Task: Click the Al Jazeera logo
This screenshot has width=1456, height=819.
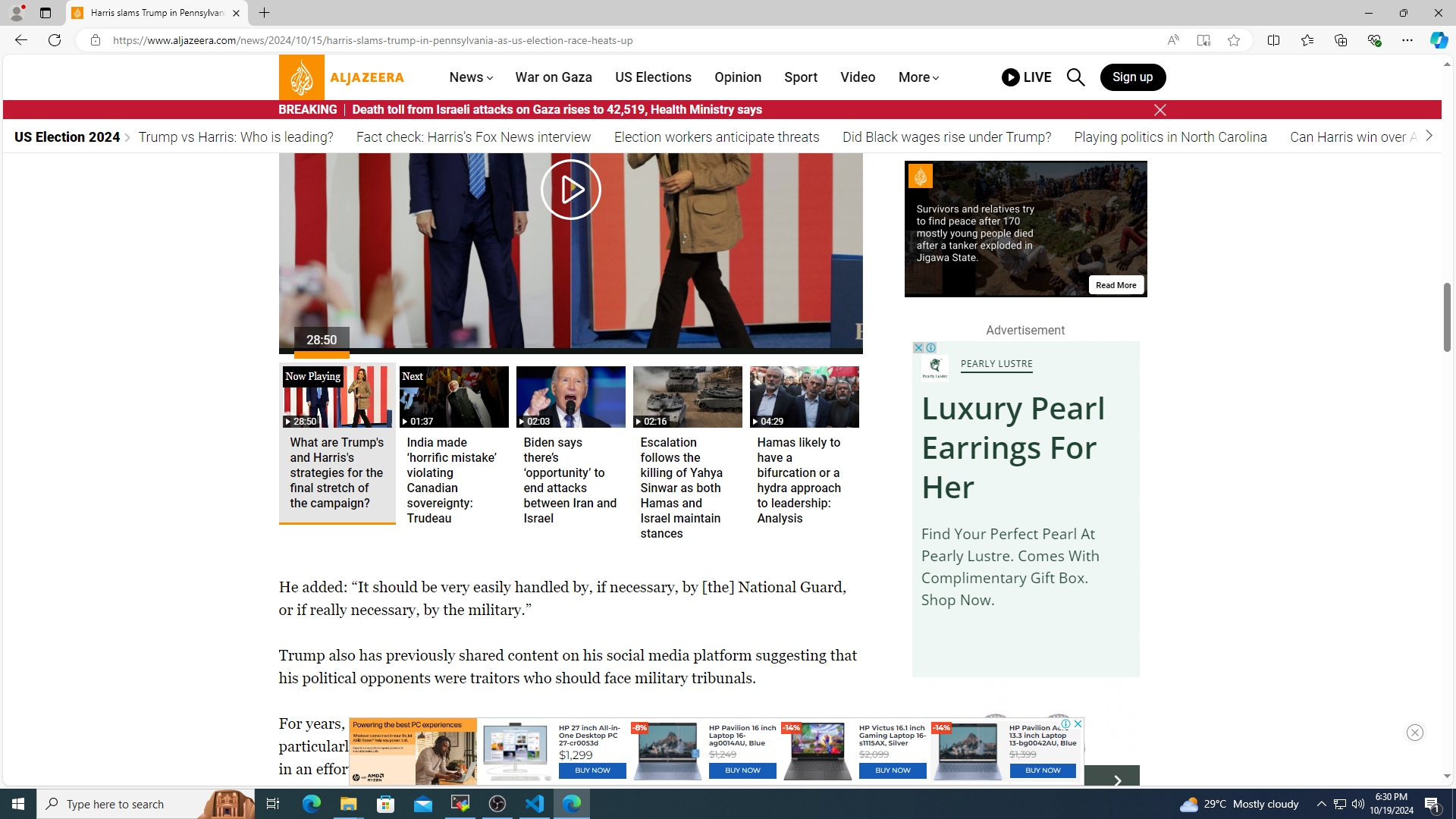Action: point(342,77)
